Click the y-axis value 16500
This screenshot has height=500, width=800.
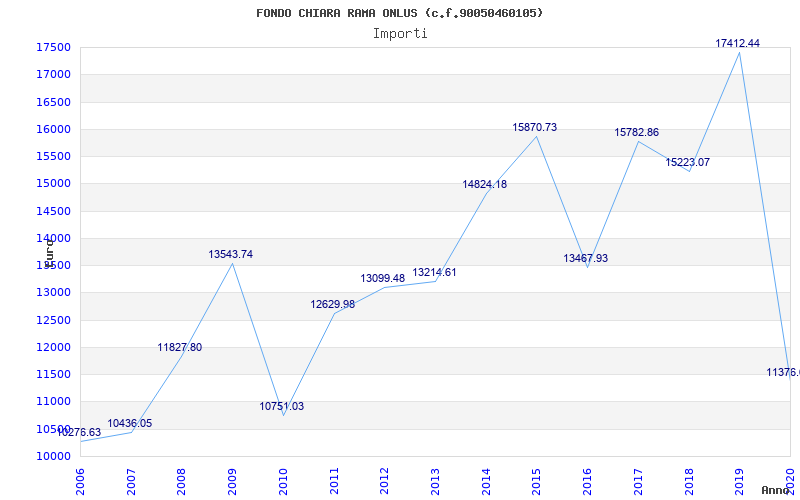pyautogui.click(x=53, y=103)
